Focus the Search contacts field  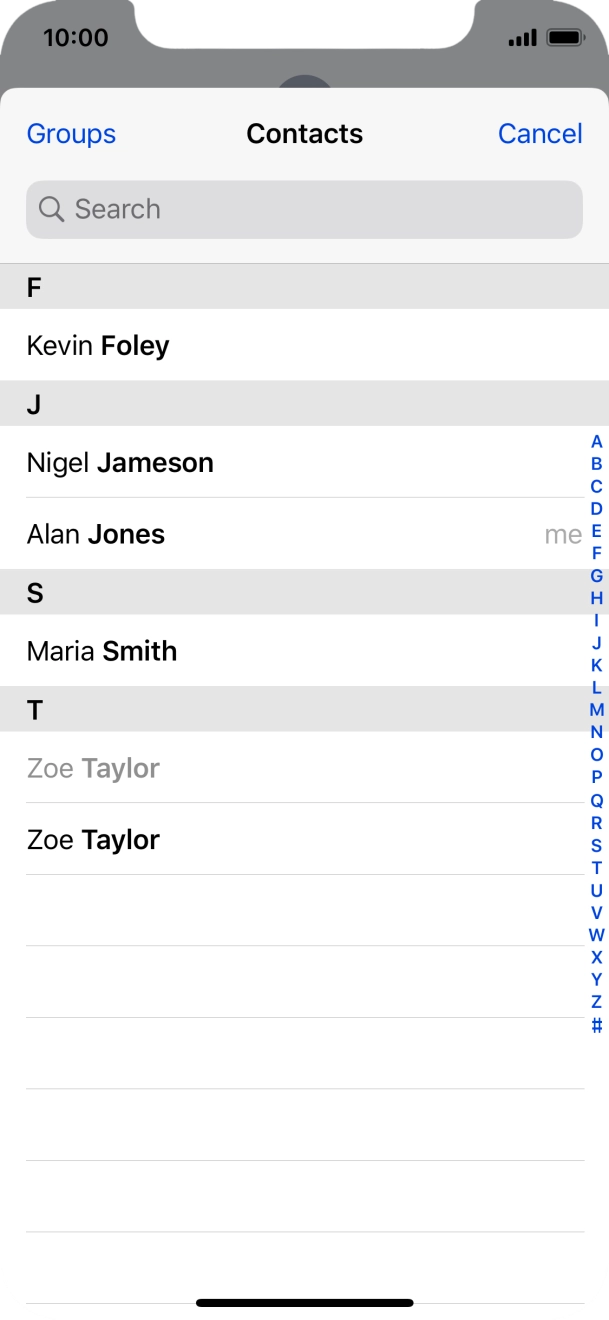(x=304, y=209)
